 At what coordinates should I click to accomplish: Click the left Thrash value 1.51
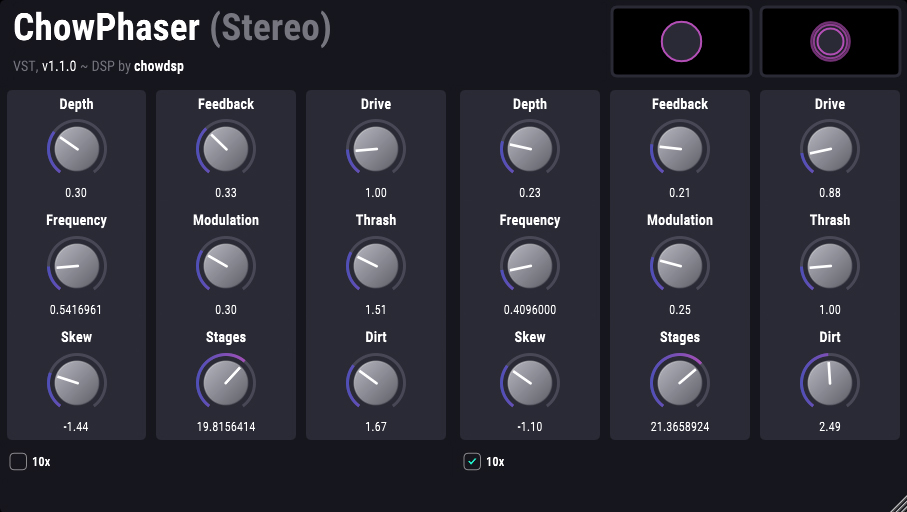pyautogui.click(x=375, y=310)
